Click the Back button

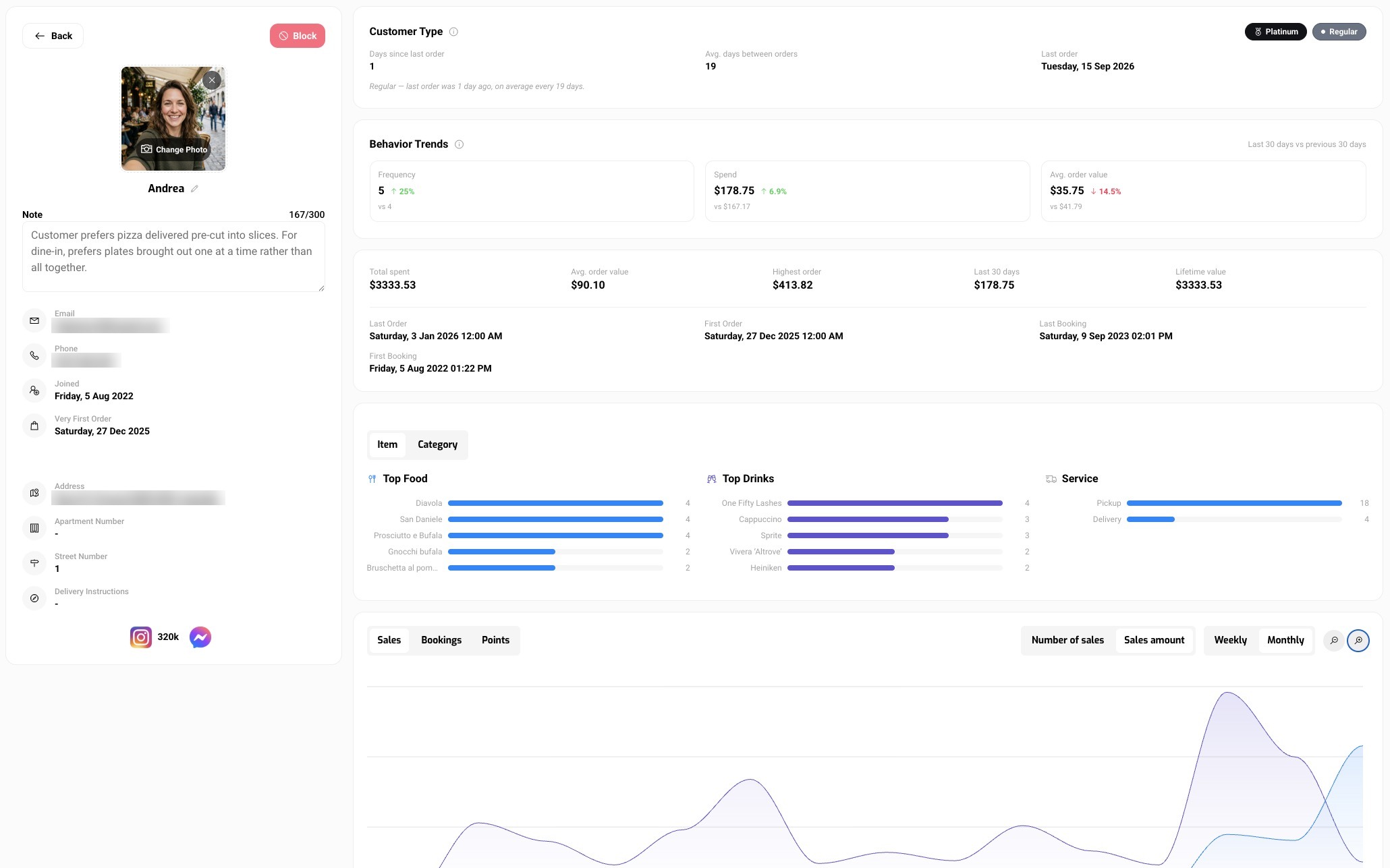53,36
